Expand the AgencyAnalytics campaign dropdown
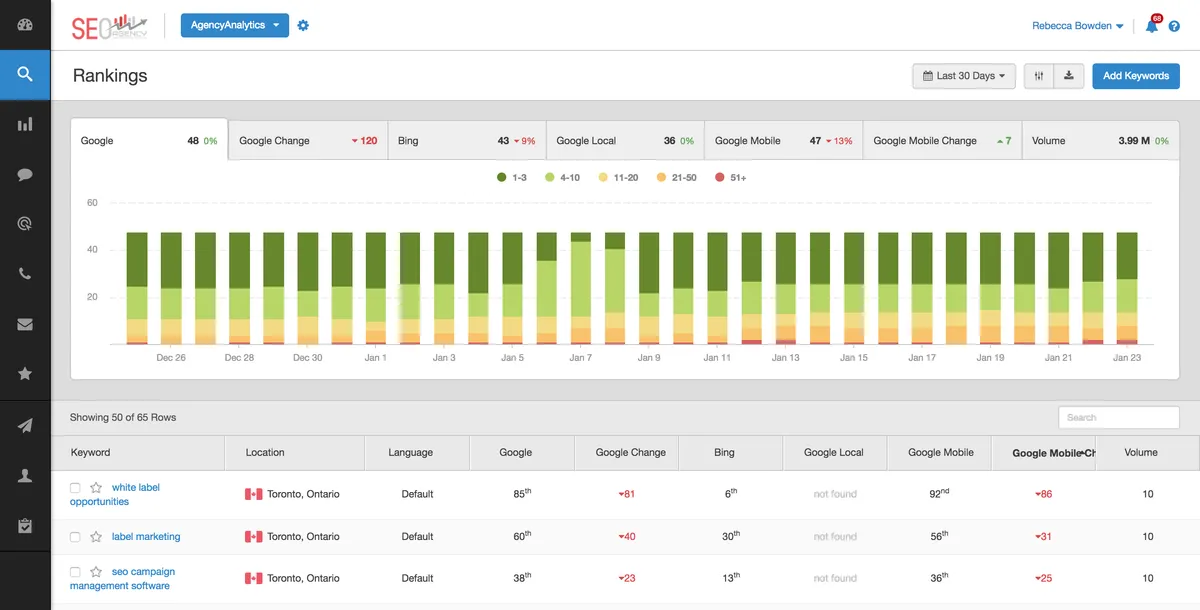 (235, 26)
